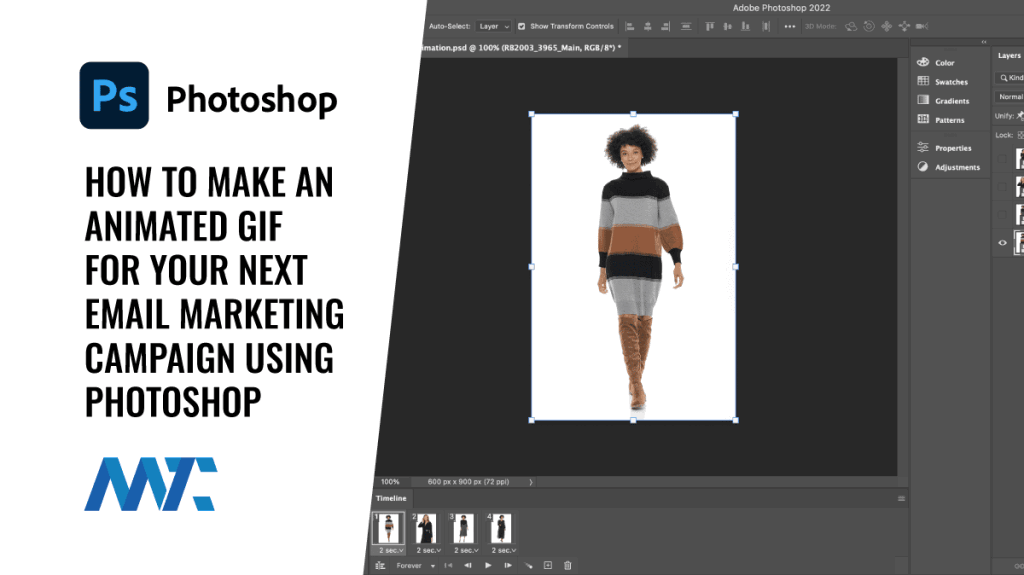
Task: Click the Convert to video timeline icon
Action: [x=380, y=566]
